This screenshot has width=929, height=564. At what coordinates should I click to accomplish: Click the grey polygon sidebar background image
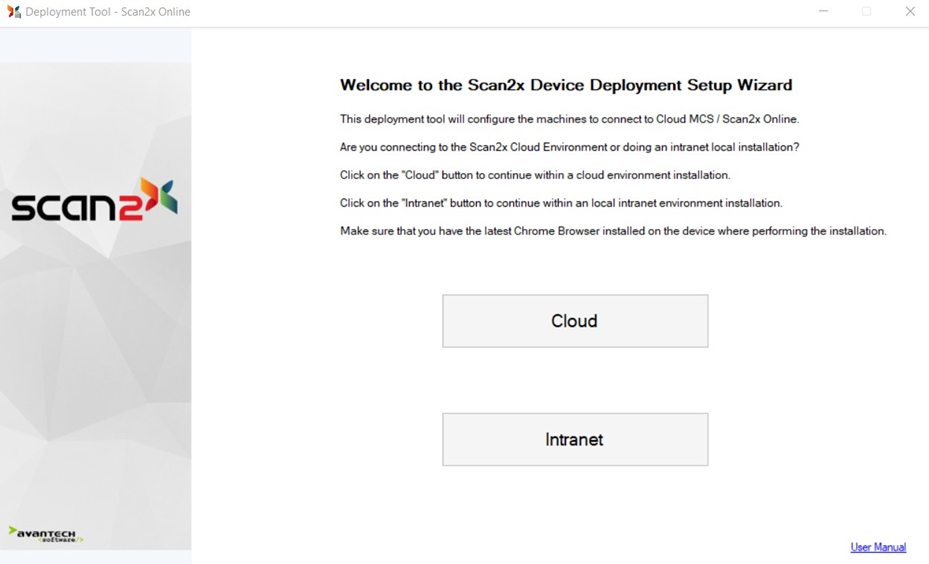click(x=95, y=380)
